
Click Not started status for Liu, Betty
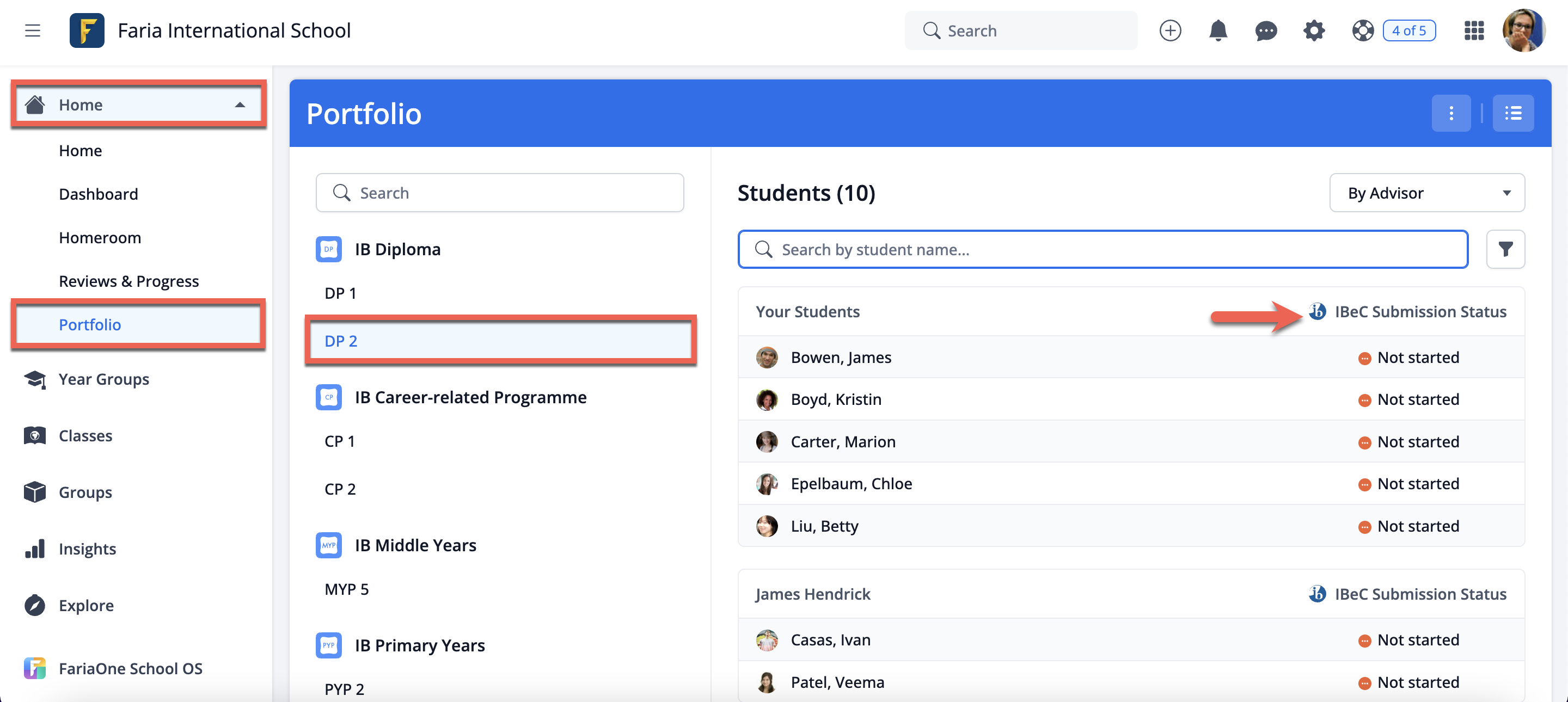pos(1408,526)
